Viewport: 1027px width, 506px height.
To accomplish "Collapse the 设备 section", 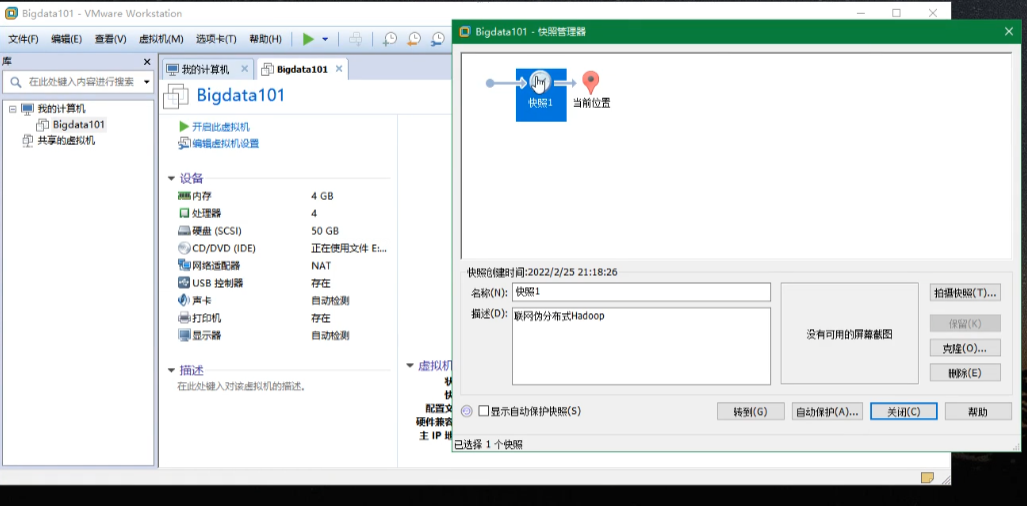I will pyautogui.click(x=172, y=179).
